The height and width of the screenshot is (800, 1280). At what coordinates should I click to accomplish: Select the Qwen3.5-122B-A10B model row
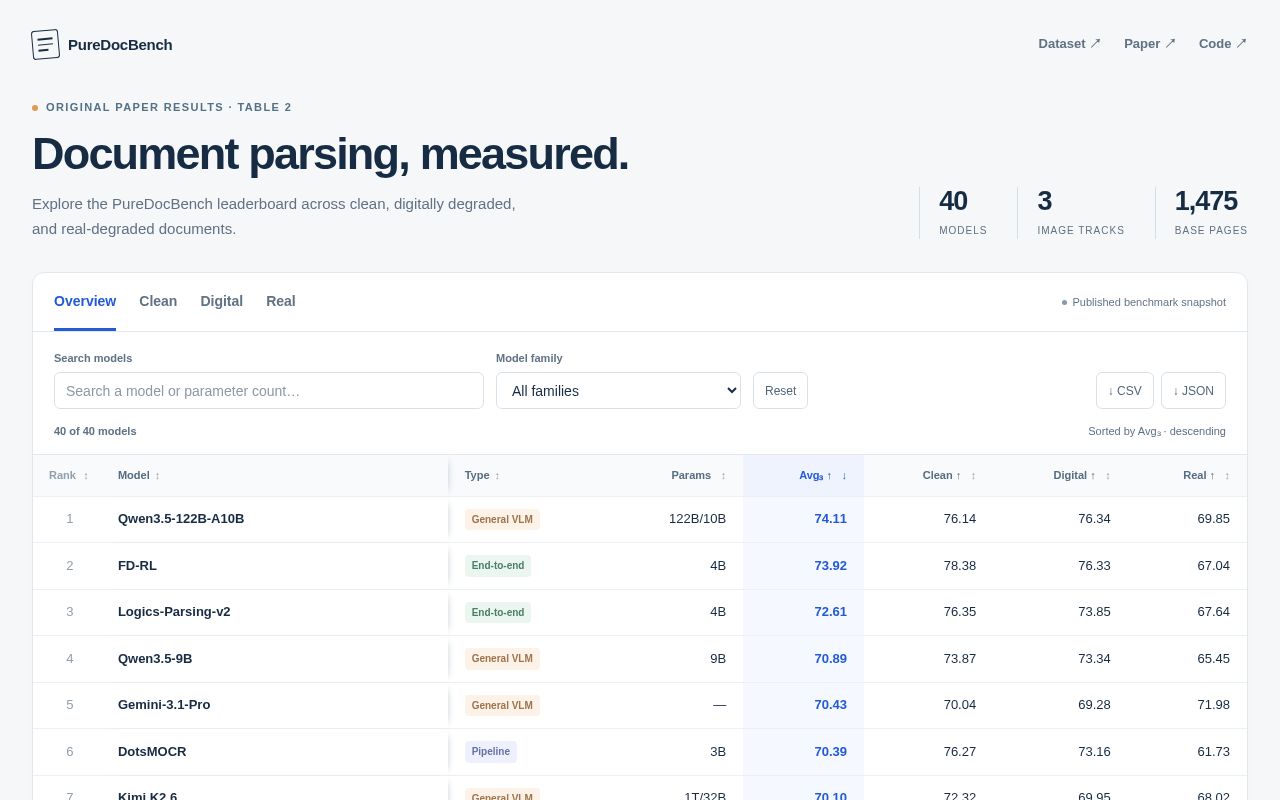640,519
